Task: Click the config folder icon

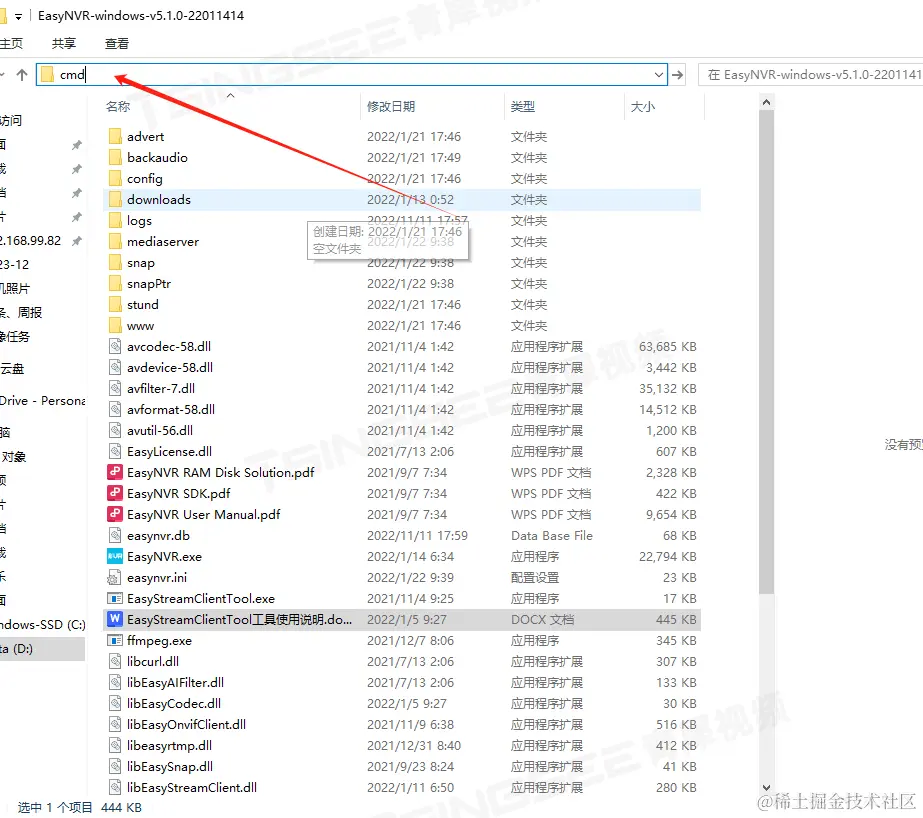Action: click(x=115, y=178)
